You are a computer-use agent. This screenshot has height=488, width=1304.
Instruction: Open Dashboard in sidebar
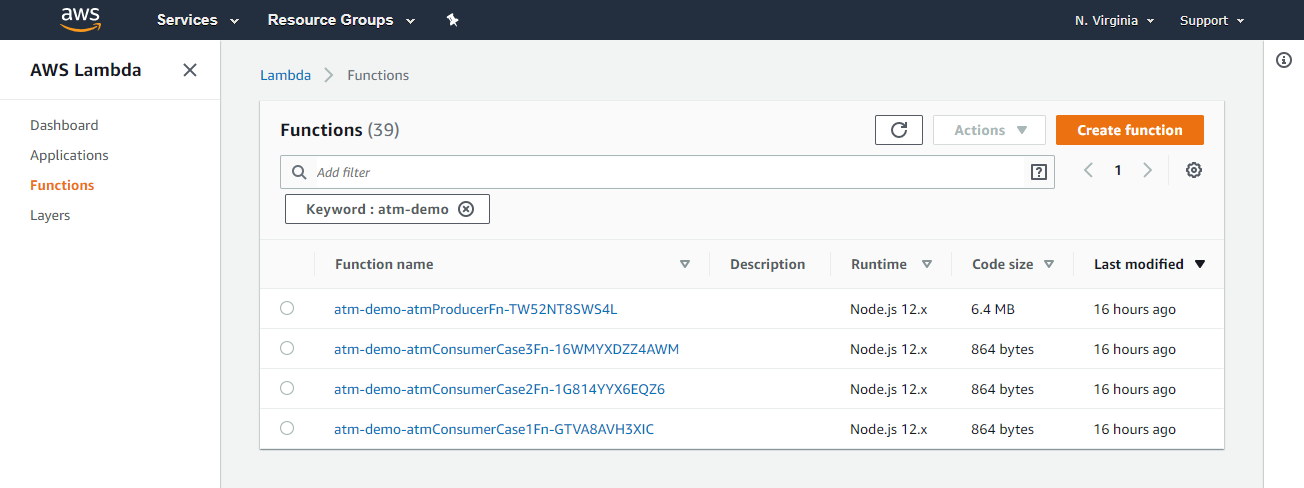[x=64, y=125]
